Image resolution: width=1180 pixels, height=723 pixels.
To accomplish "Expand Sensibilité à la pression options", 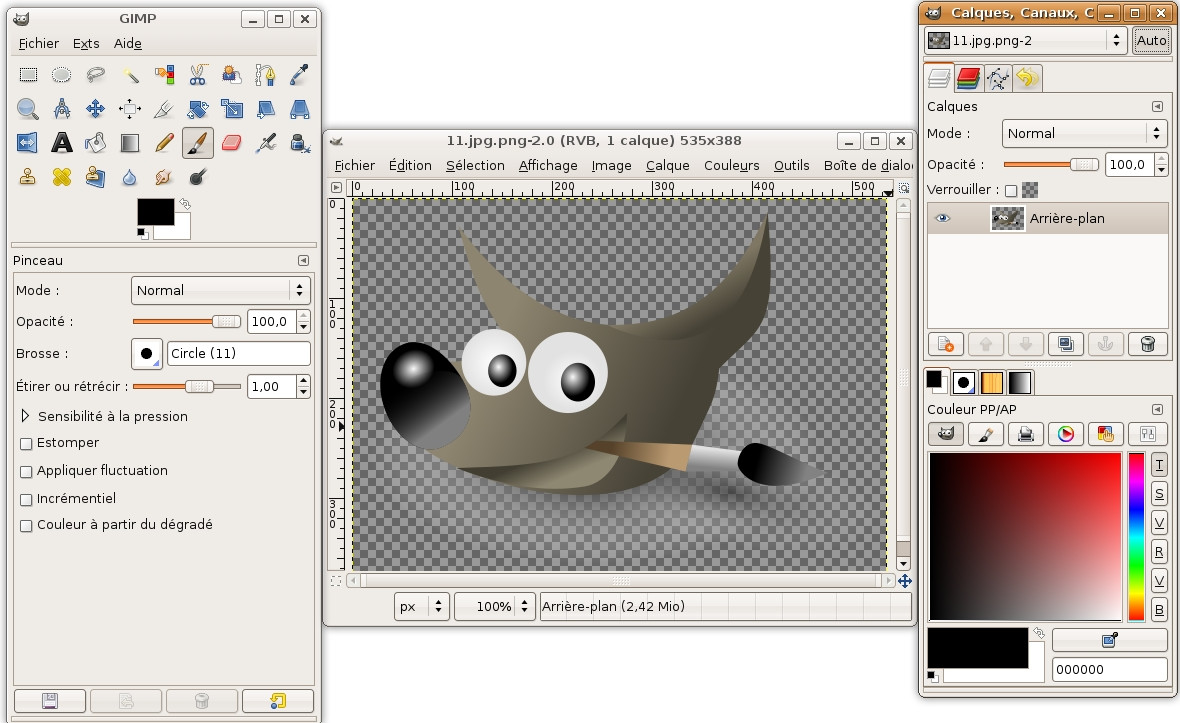I will click(x=24, y=416).
